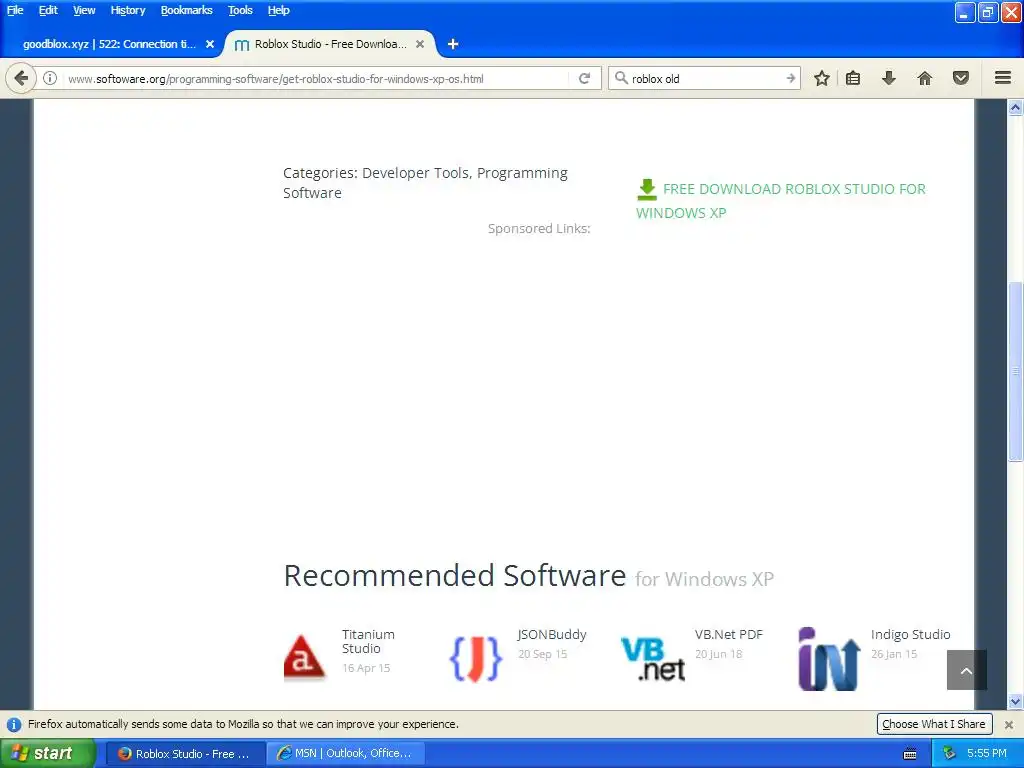The height and width of the screenshot is (768, 1024).
Task: Show bookmarks list icon
Action: click(x=853, y=78)
